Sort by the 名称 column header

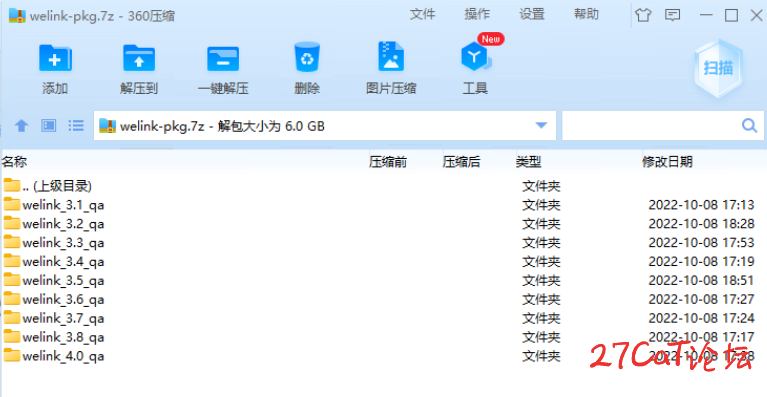(14, 162)
